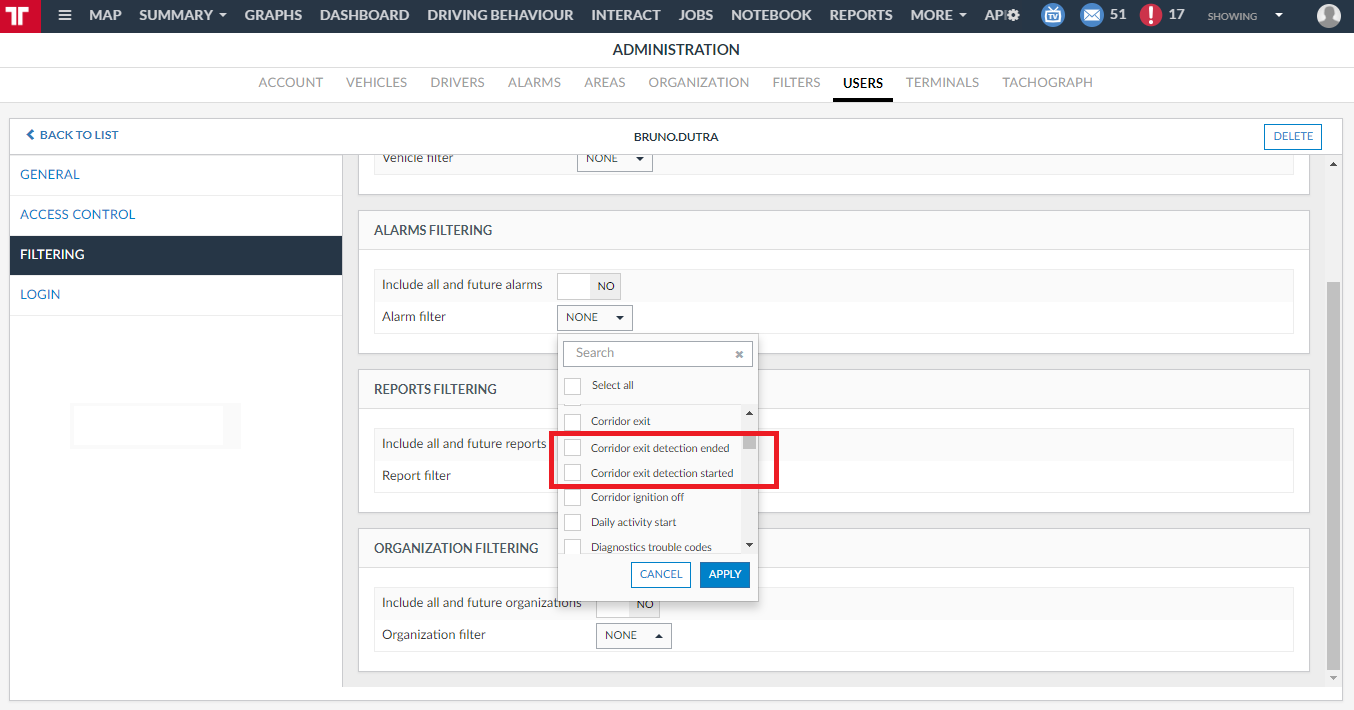1354x710 pixels.
Task: Open the red exclamation alerts icon
Action: (x=1151, y=15)
